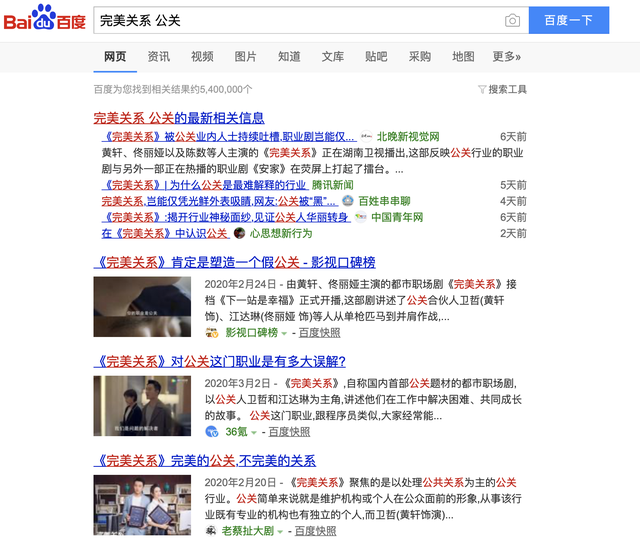Open the 36氪 source icon
640x545 pixels.
click(212, 432)
